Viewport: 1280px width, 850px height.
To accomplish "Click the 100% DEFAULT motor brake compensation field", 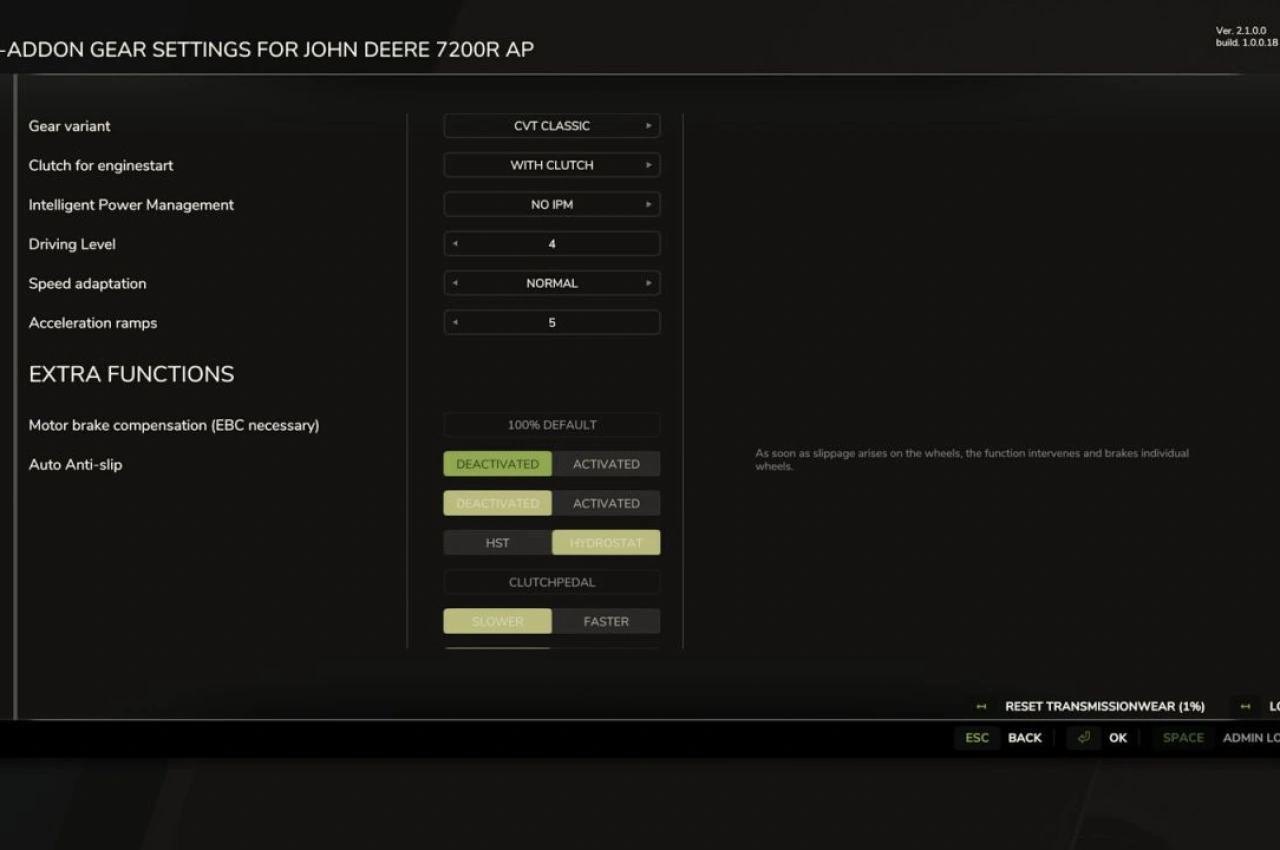I will click(x=551, y=425).
